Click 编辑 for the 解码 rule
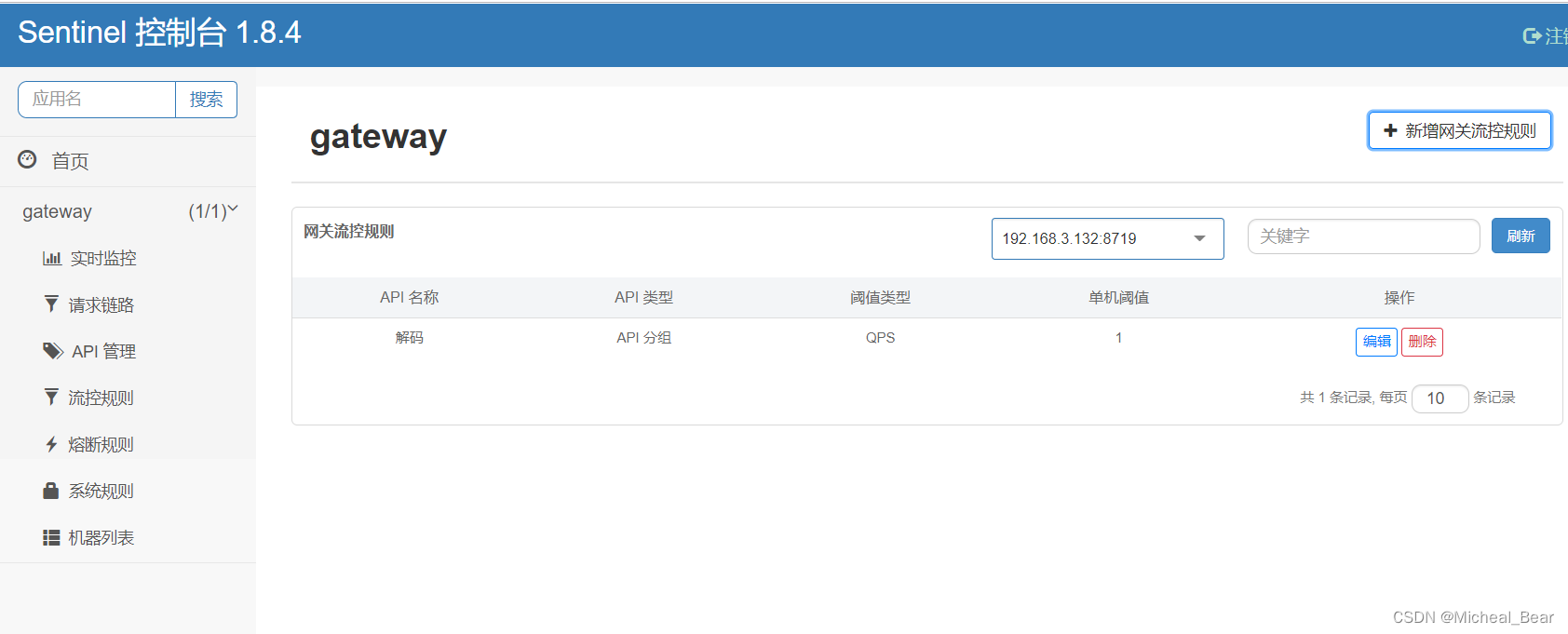The width and height of the screenshot is (1568, 634). coord(1376,342)
